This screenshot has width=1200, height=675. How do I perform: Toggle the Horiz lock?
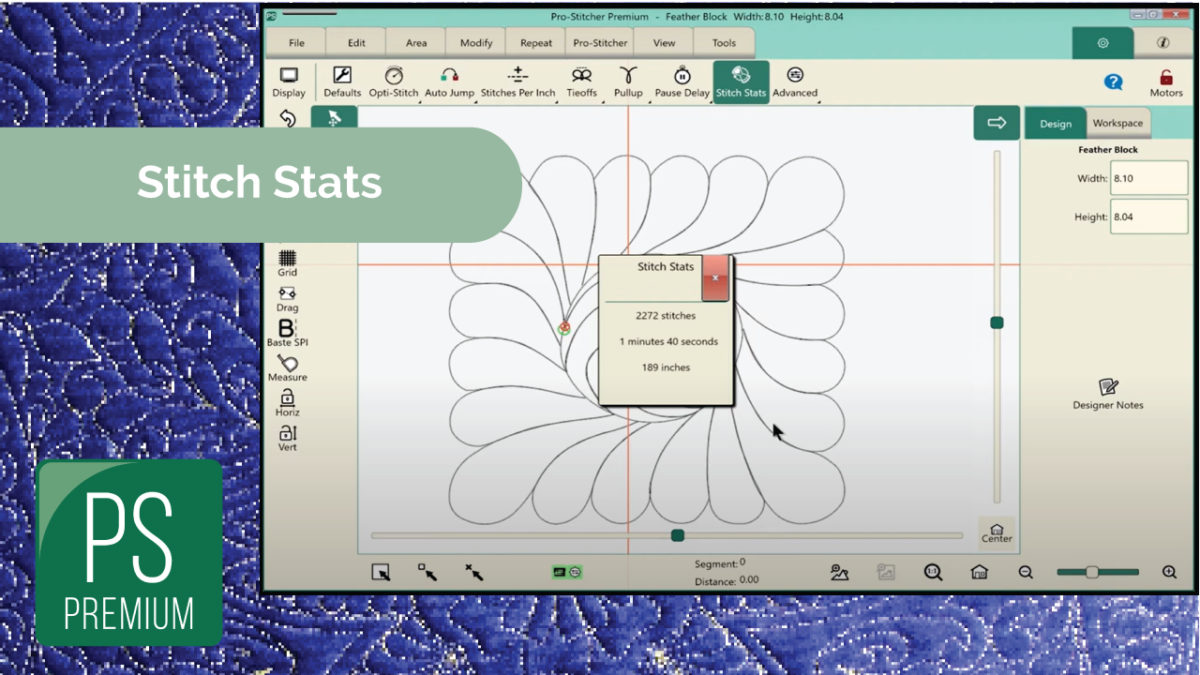point(287,402)
